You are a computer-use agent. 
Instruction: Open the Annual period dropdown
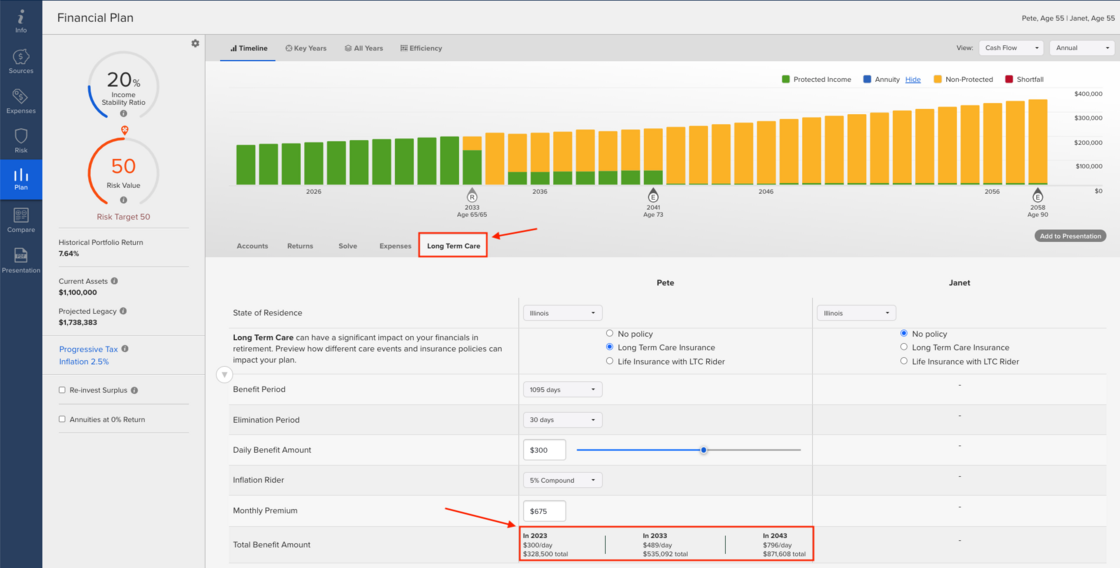[x=1081, y=48]
